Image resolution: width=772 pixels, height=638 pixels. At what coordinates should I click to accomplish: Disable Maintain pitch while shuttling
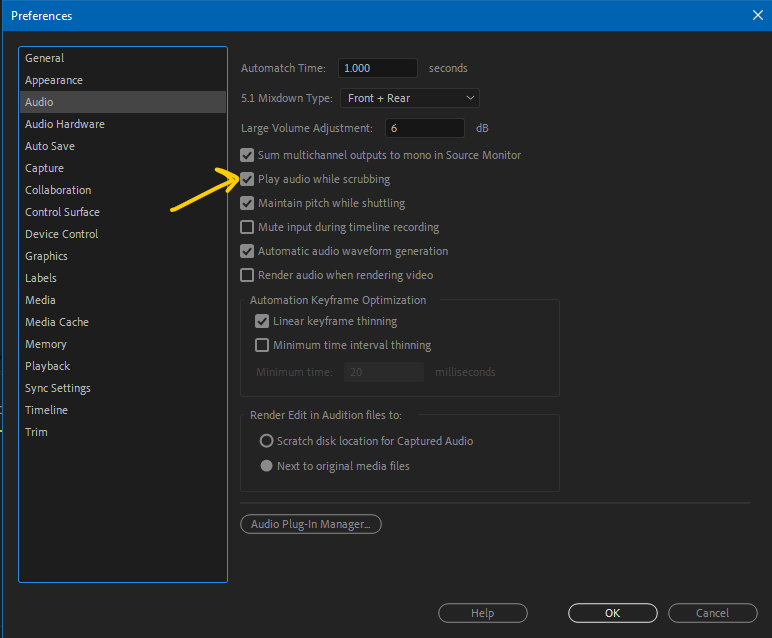tap(248, 204)
